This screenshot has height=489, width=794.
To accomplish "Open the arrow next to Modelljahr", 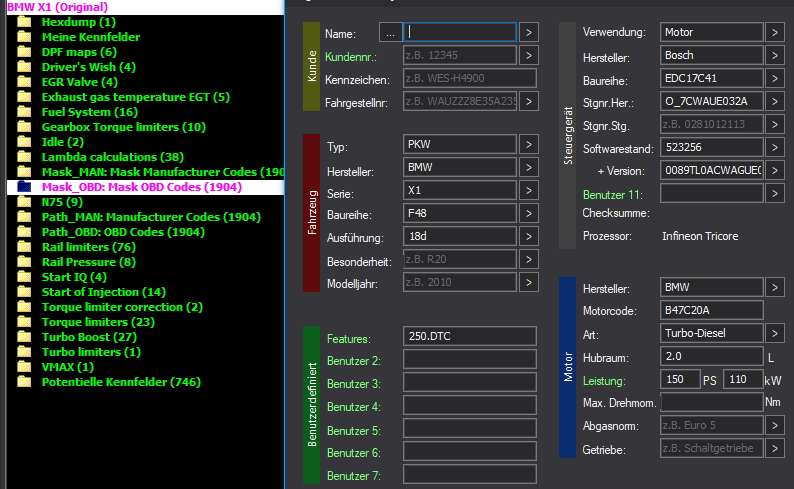I will [x=529, y=282].
